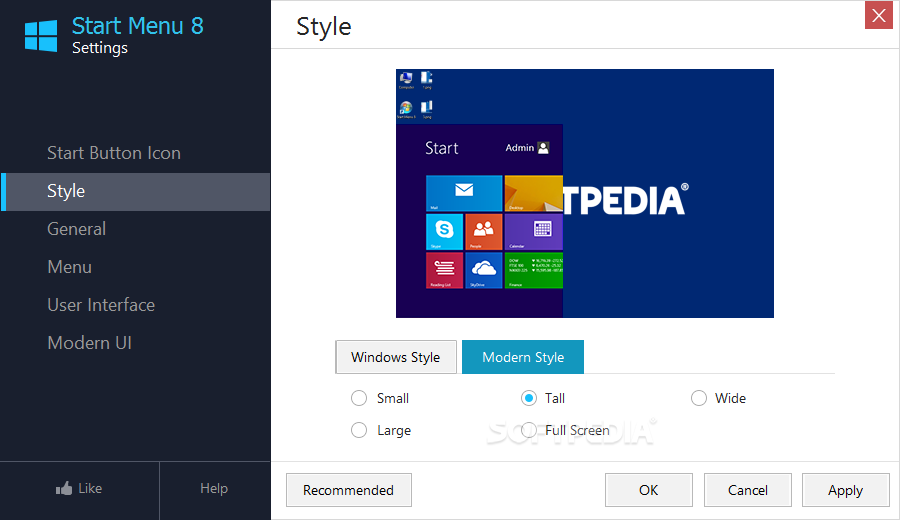
Task: Click the Start Menu 8 desktop icon in preview
Action: (x=406, y=109)
